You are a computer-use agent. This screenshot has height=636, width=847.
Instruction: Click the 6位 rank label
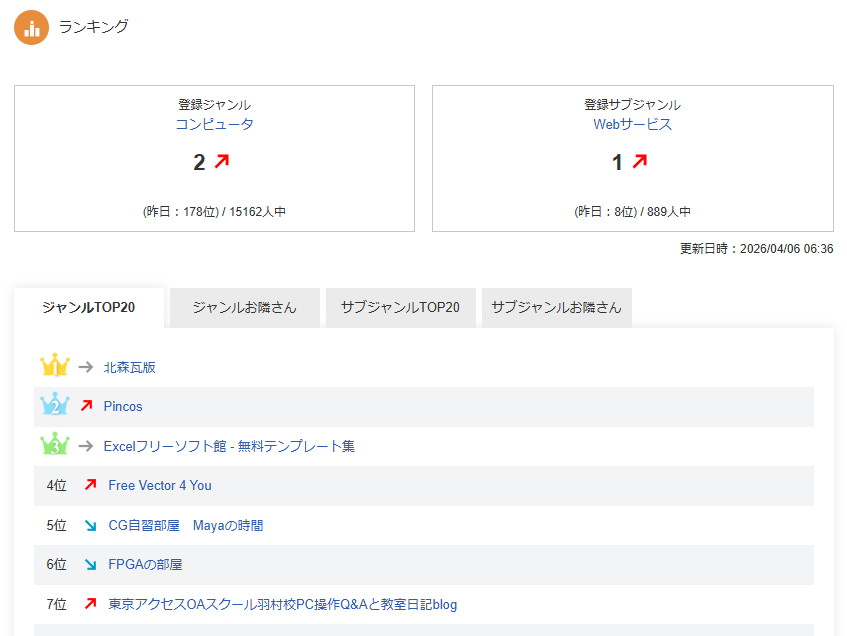pyautogui.click(x=57, y=565)
